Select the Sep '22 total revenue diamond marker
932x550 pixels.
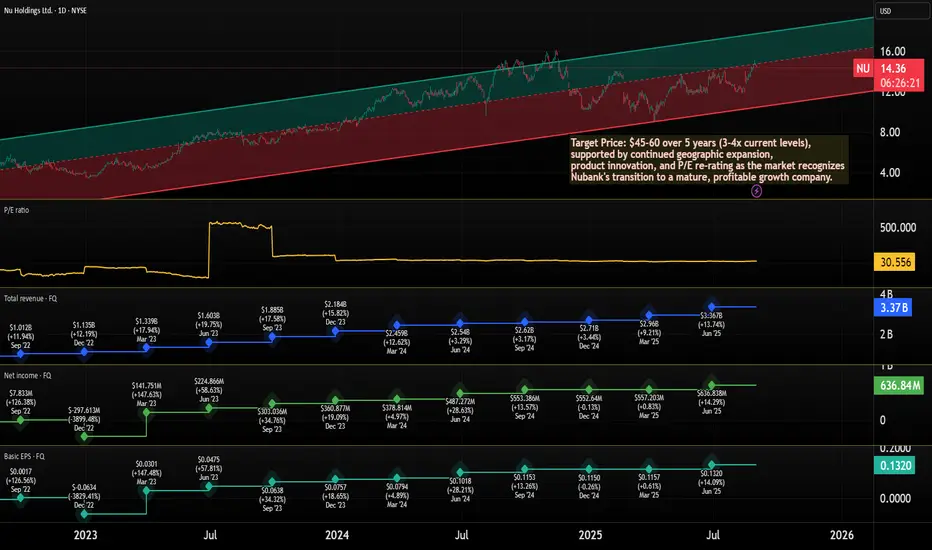coord(21,354)
